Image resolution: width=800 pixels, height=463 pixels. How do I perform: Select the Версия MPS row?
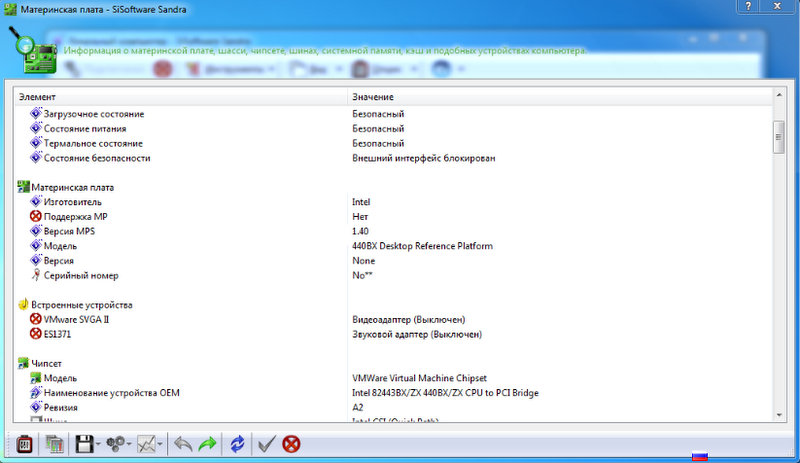point(393,231)
